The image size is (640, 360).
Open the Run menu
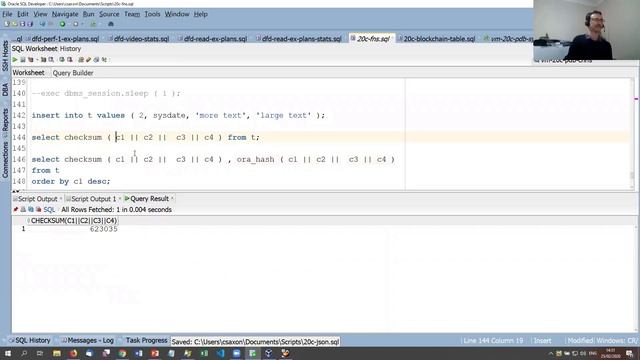[x=89, y=14]
